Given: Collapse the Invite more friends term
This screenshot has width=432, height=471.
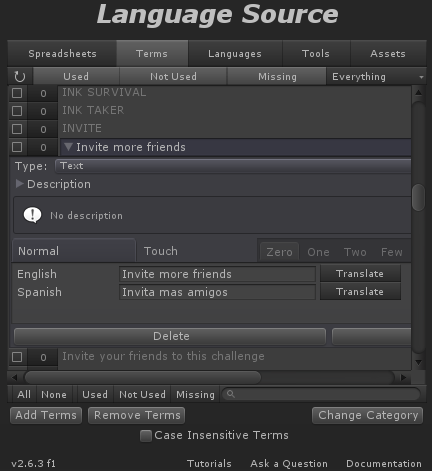Looking at the screenshot, I should pyautogui.click(x=68, y=147).
